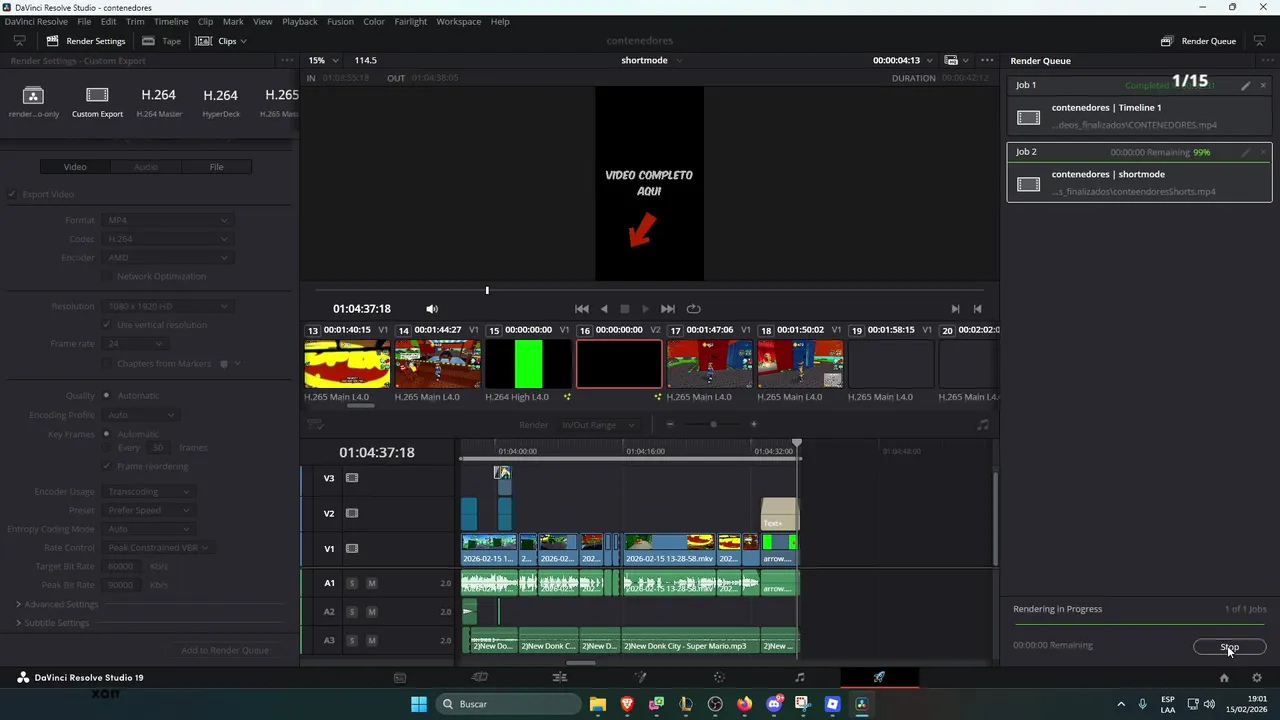Open the Codec H.264 dropdown
This screenshot has width=1280, height=720.
167,239
